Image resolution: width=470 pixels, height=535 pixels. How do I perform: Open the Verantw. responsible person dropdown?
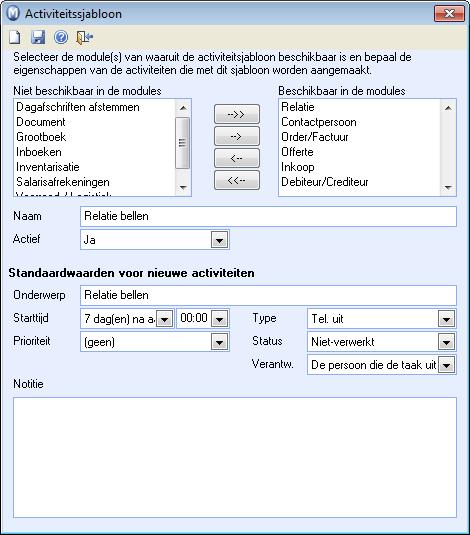click(446, 365)
